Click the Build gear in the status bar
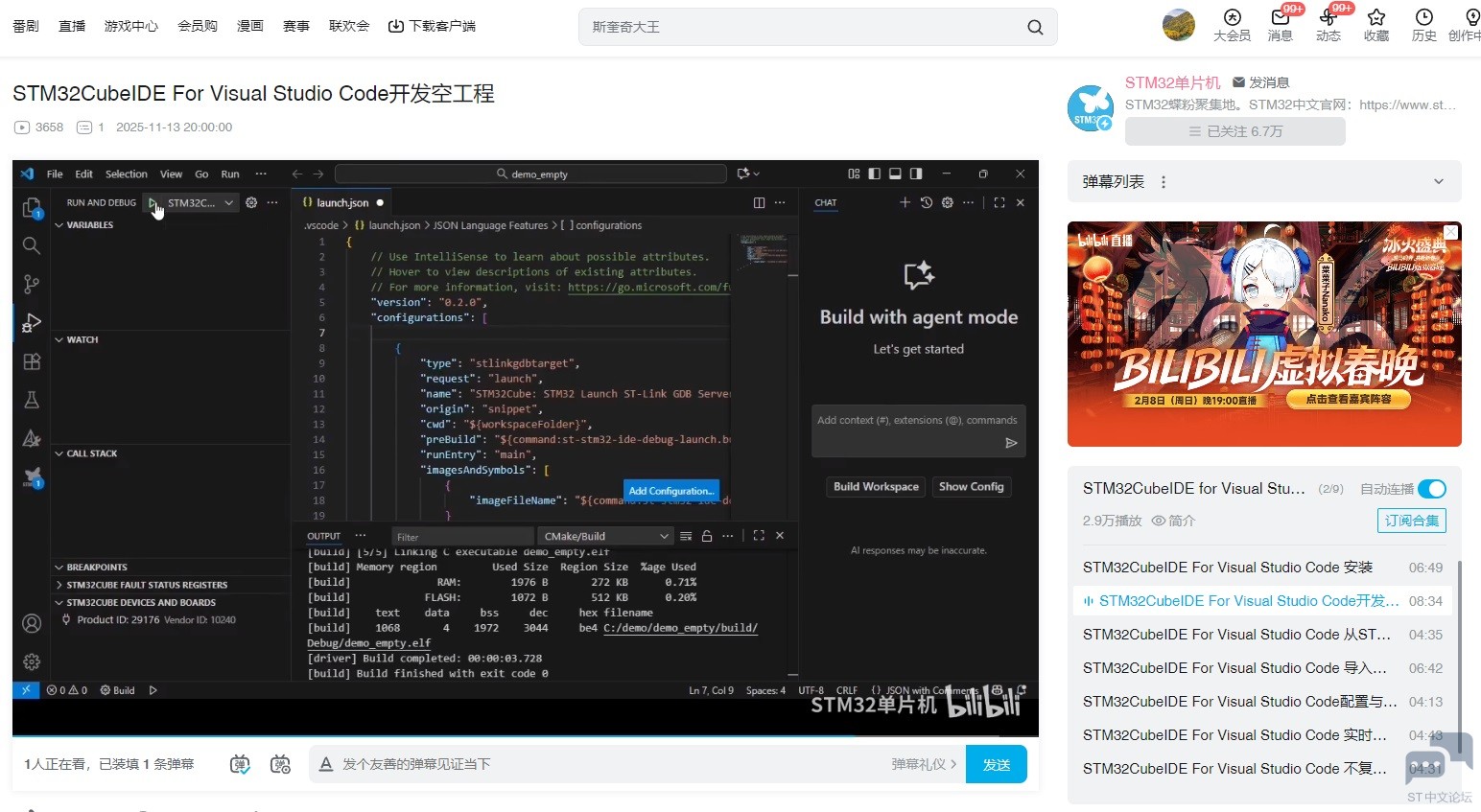 [x=118, y=690]
